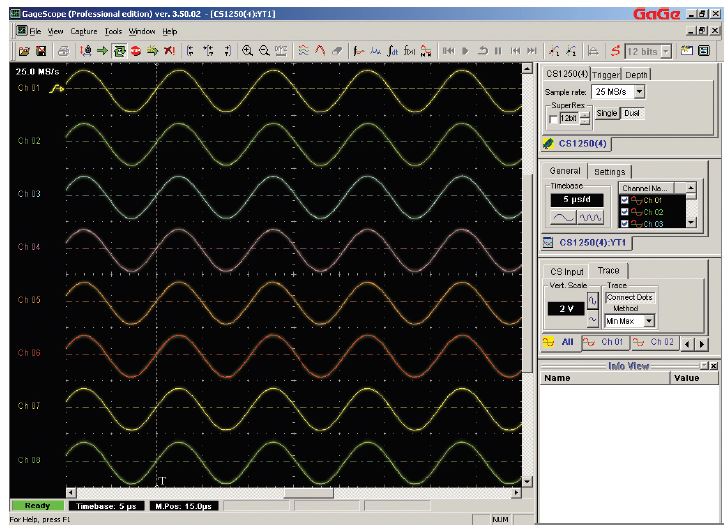The image size is (728, 530).
Task: Click the Connect Dots trace button
Action: (631, 297)
